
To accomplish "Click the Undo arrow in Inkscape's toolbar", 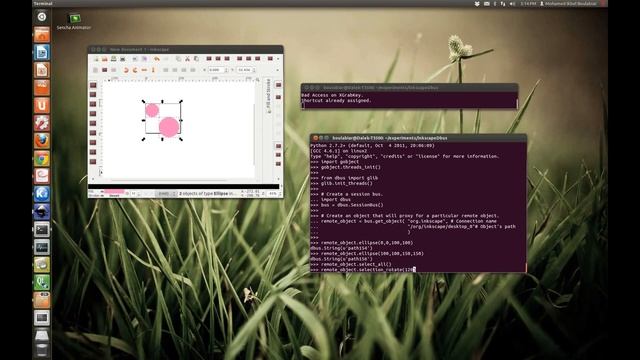I will (x=157, y=59).
